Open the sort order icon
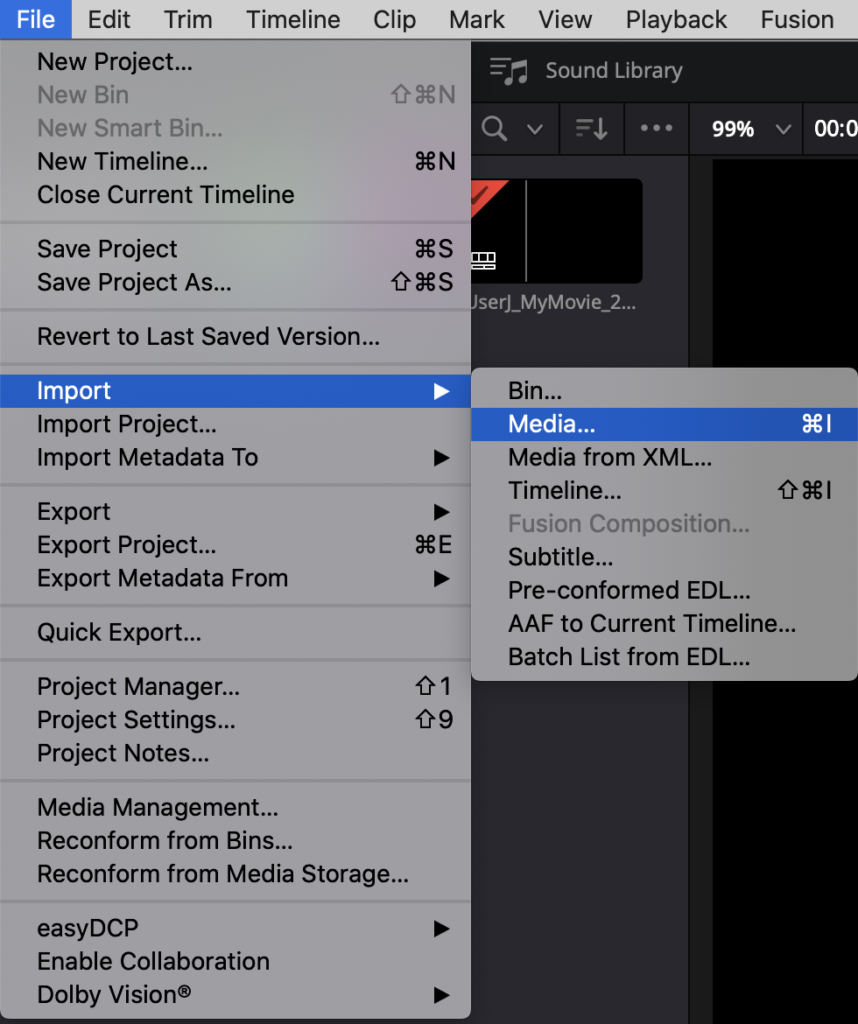The height and width of the screenshot is (1024, 858). click(592, 129)
